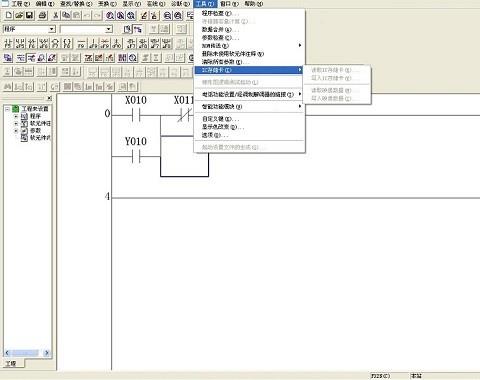Close the project panel with X button
This screenshot has height=380, width=480.
49,98
